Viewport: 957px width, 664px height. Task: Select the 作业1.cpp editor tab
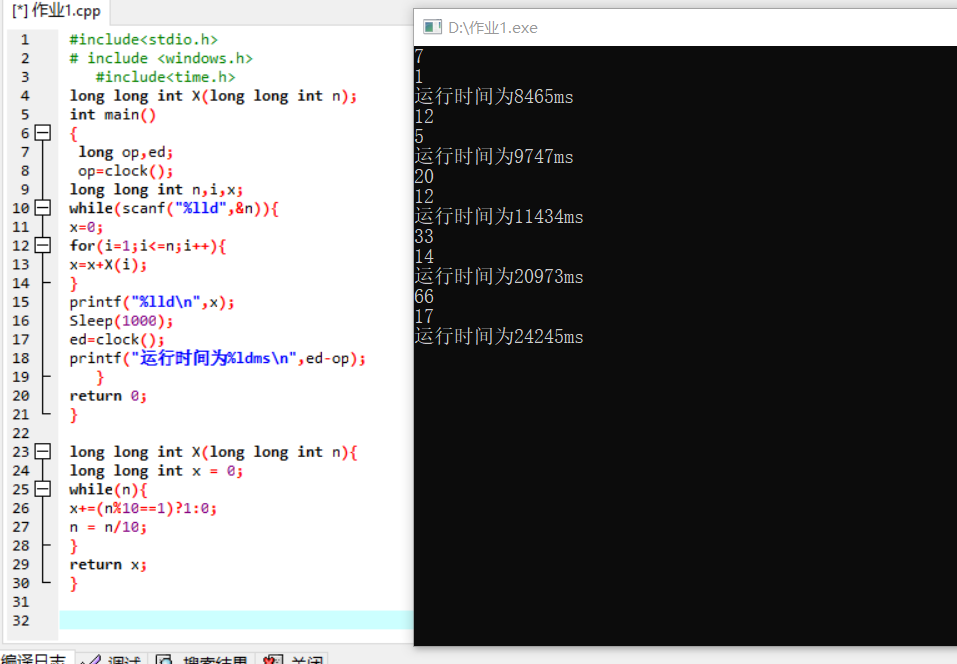[56, 11]
